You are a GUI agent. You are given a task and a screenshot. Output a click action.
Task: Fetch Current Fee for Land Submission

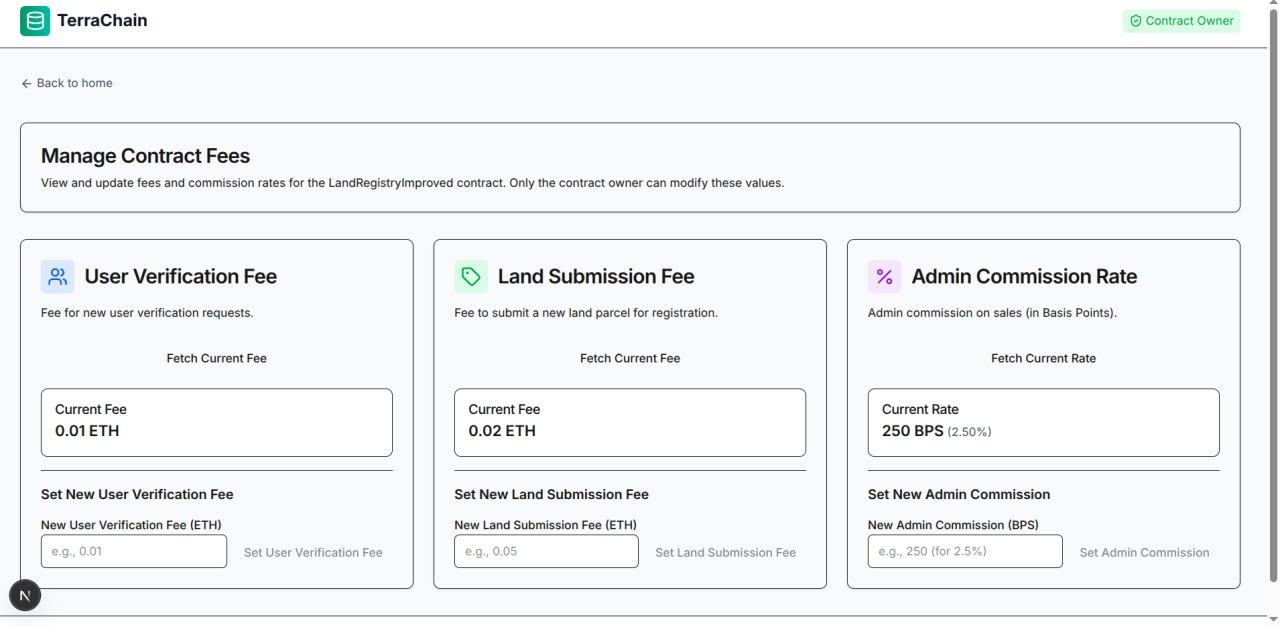(x=629, y=357)
